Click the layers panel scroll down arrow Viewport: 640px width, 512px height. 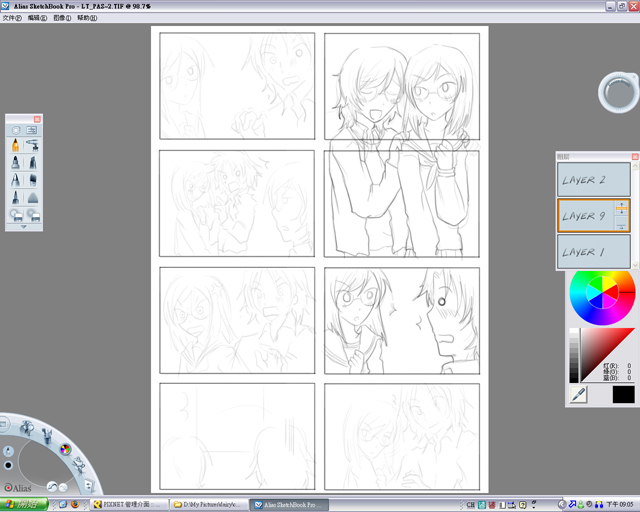[635, 265]
